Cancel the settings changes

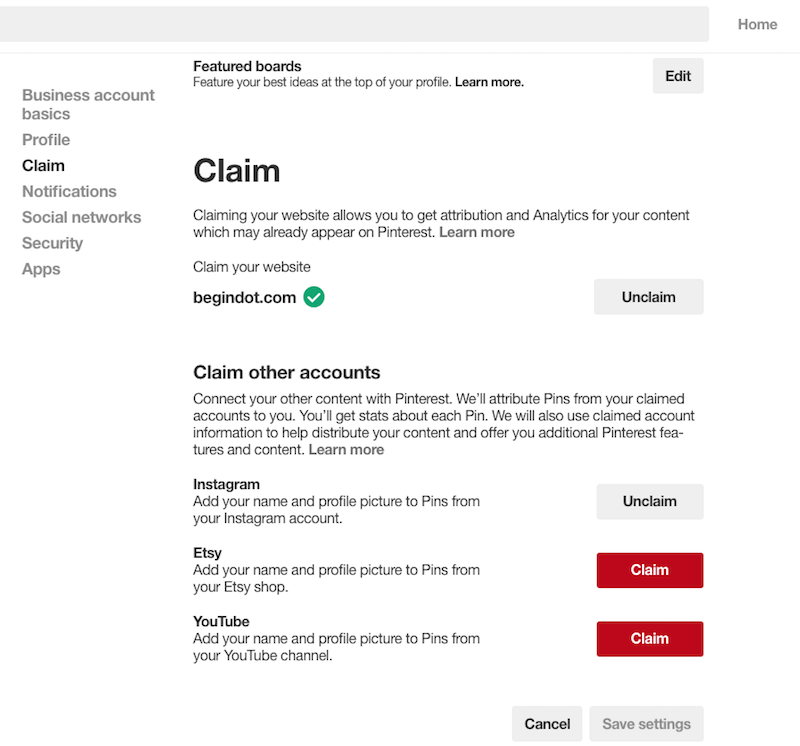(547, 724)
